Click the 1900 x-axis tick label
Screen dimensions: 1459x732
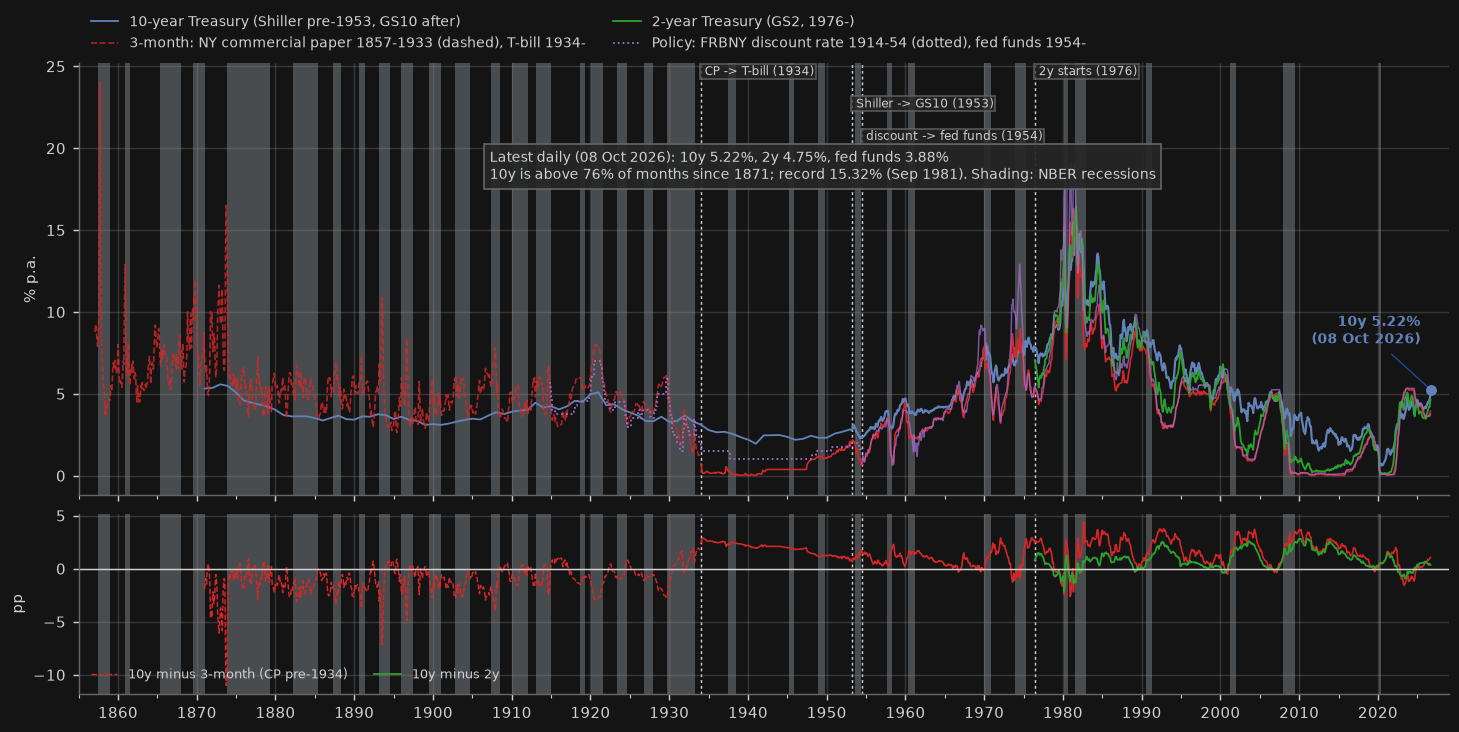433,712
